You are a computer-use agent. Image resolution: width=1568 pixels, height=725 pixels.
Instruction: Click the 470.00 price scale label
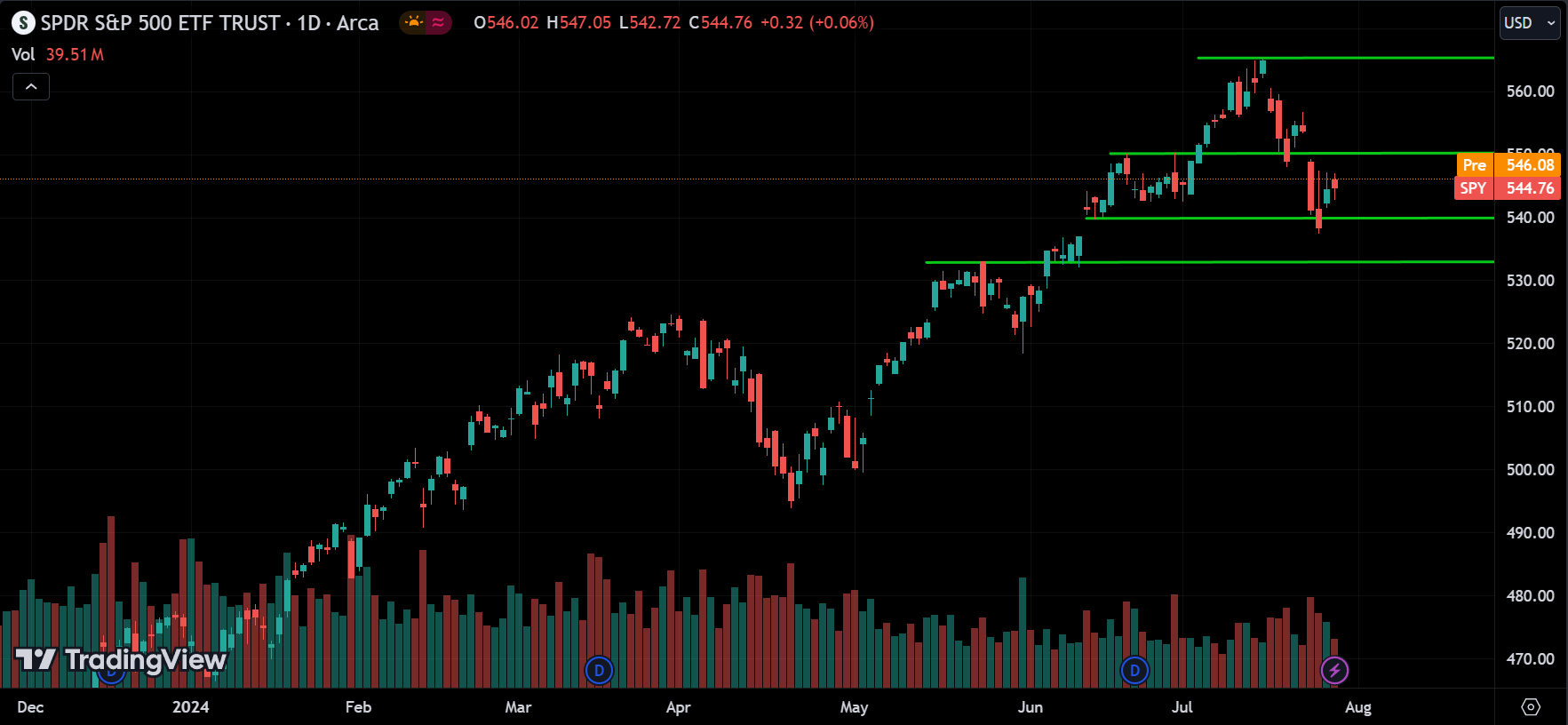(1531, 659)
